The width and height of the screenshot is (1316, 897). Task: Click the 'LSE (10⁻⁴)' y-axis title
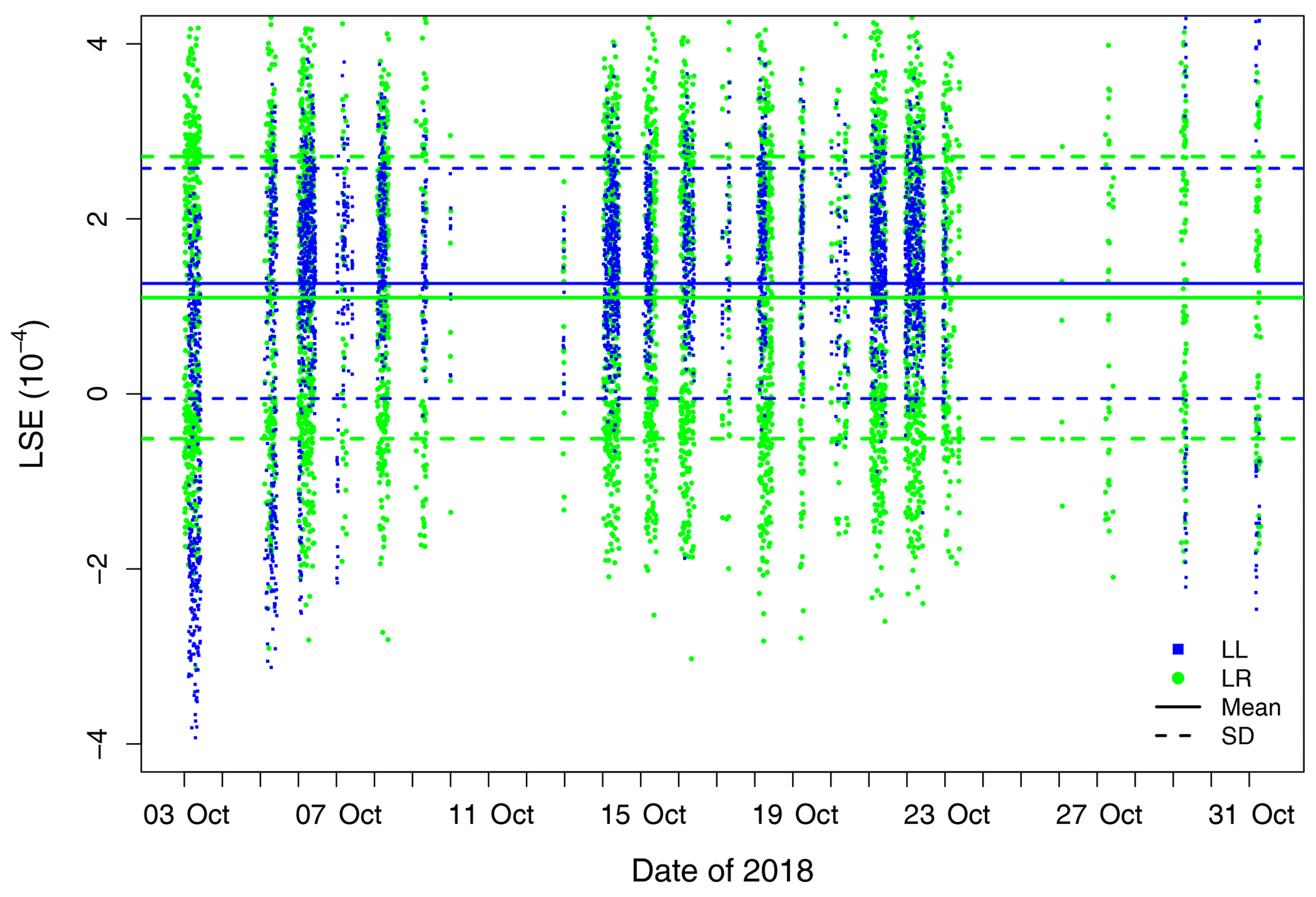coord(32,394)
